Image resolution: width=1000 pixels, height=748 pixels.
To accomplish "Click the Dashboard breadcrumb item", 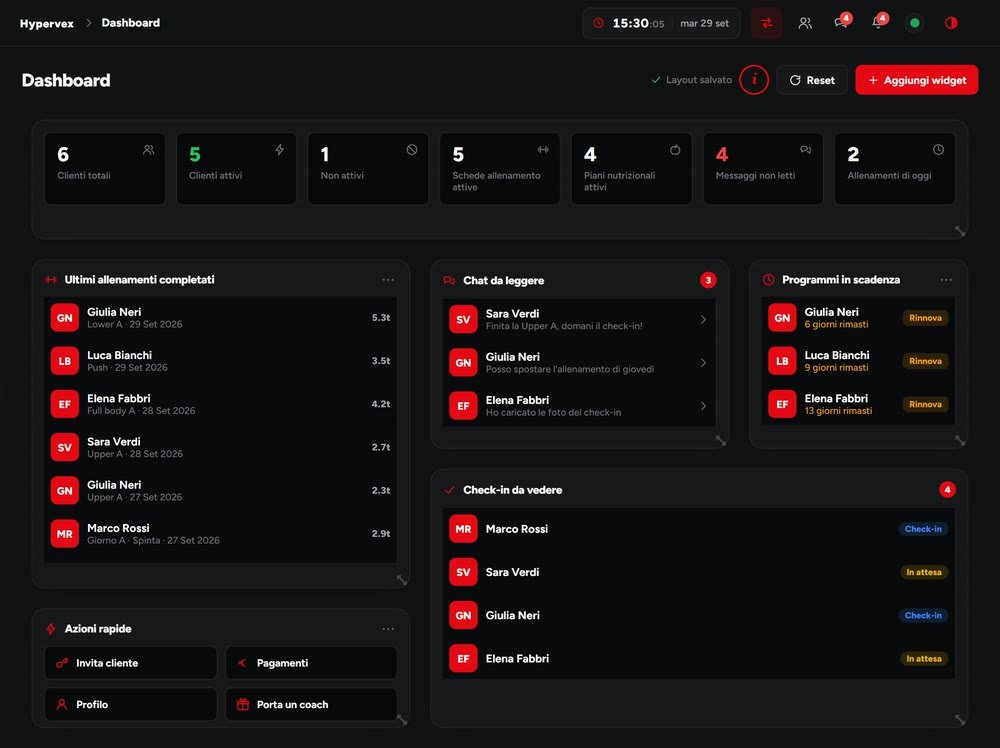I will click(x=131, y=23).
